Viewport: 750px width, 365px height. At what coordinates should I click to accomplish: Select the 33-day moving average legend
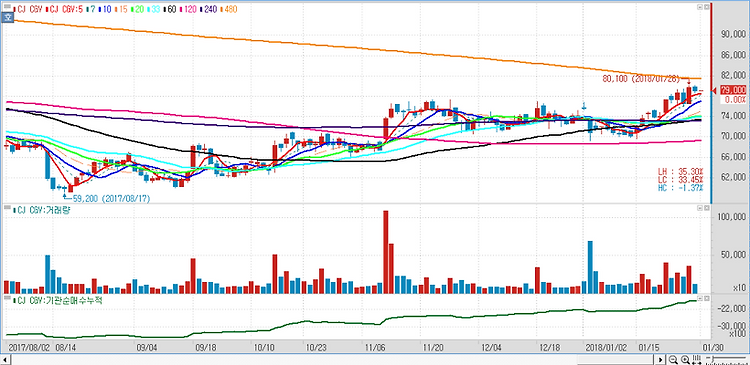154,9
